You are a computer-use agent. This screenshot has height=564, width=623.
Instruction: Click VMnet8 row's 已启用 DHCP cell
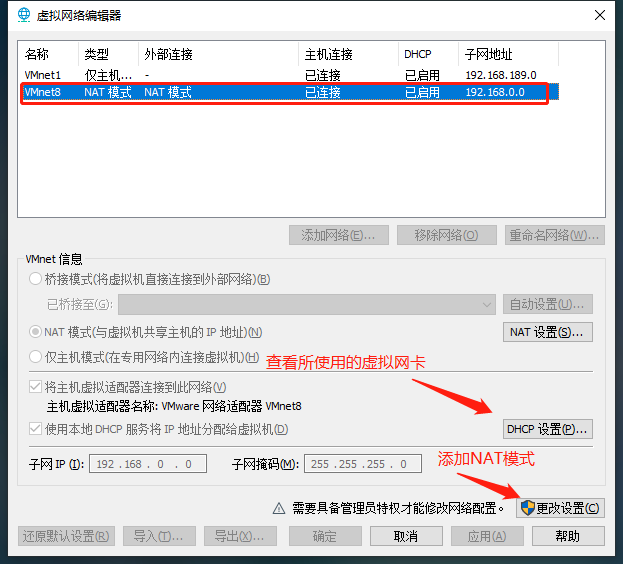point(422,92)
